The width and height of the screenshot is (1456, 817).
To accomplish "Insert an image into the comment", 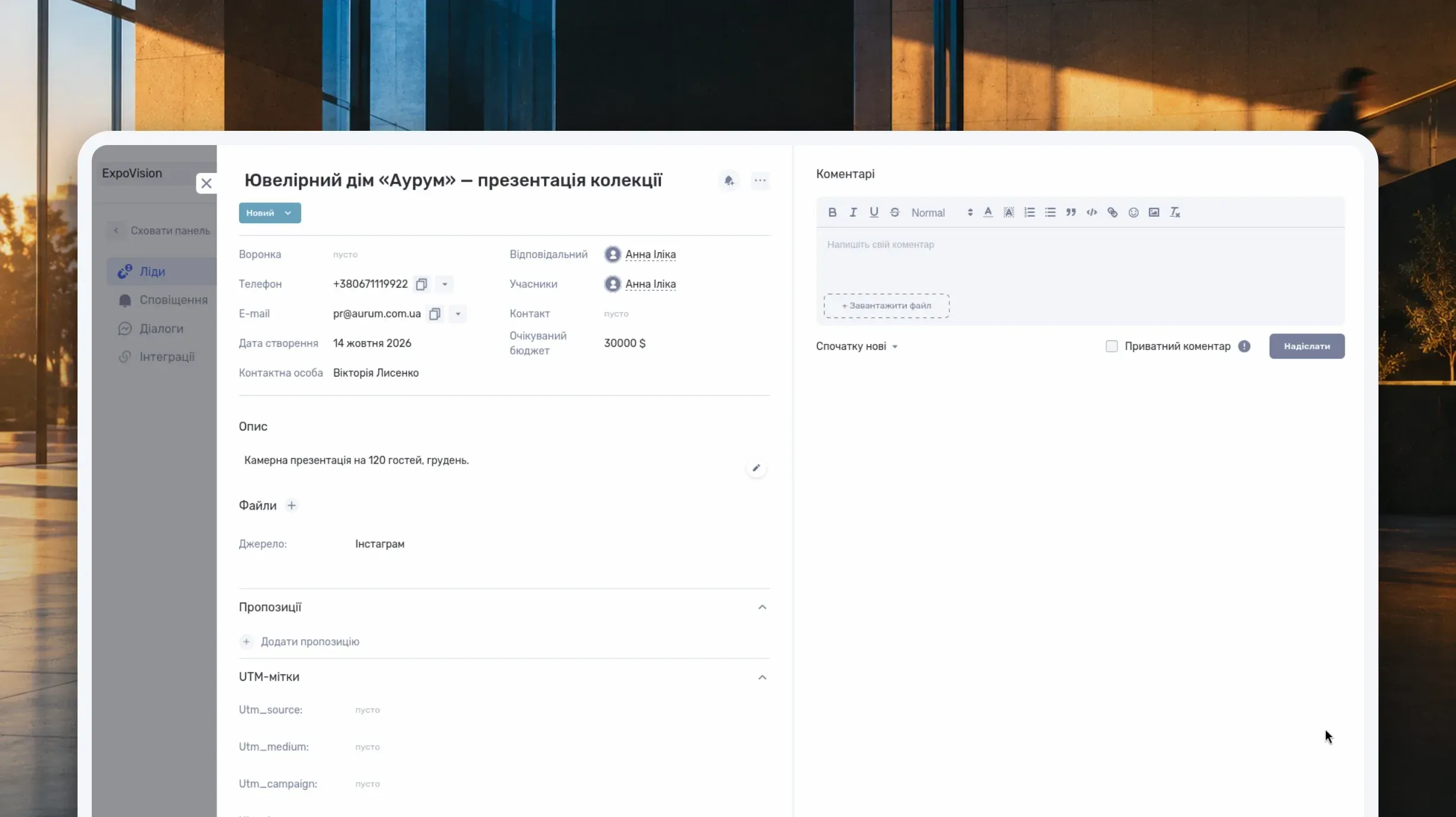I will coord(1154,213).
